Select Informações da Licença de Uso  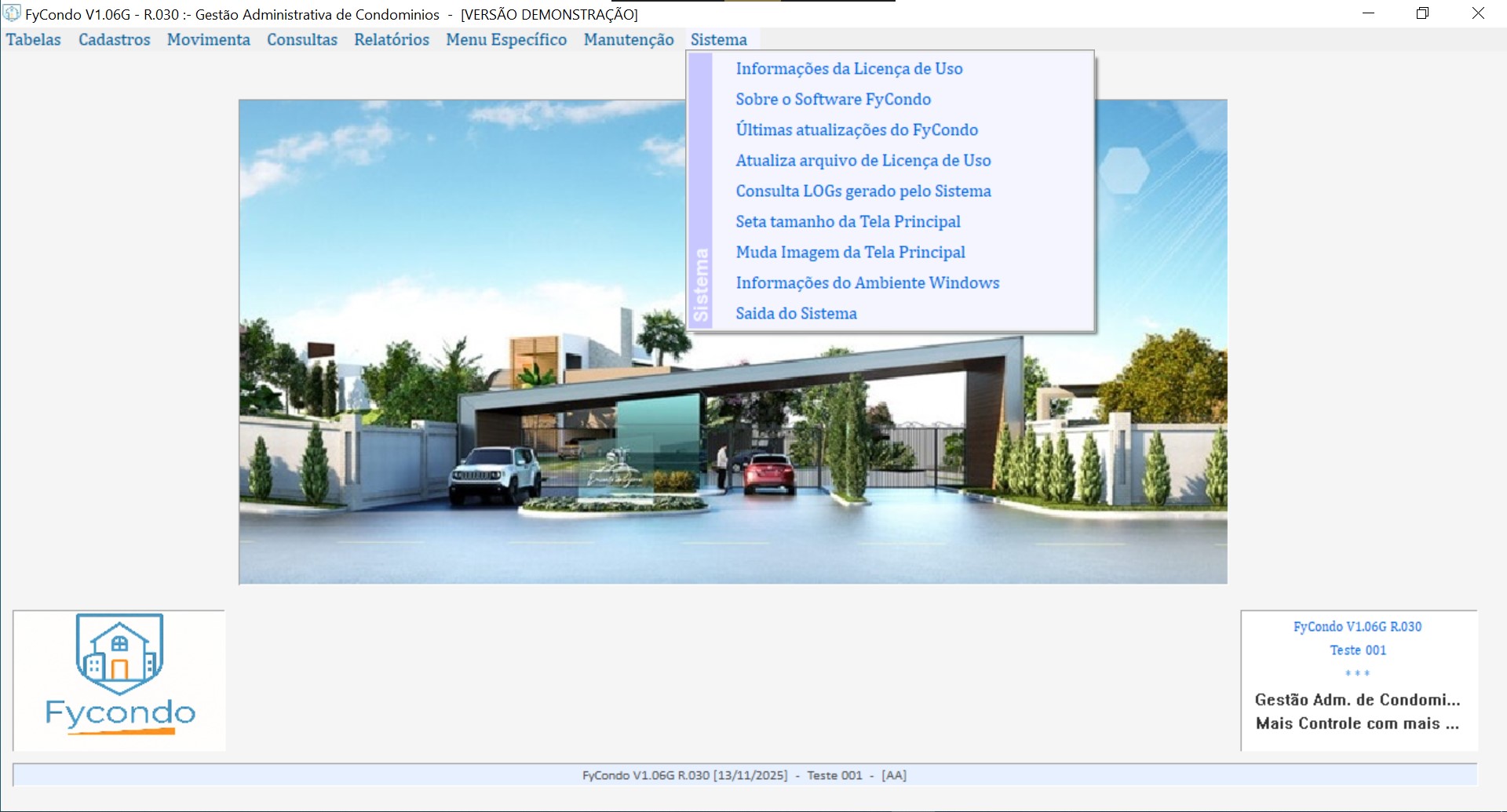click(x=849, y=69)
